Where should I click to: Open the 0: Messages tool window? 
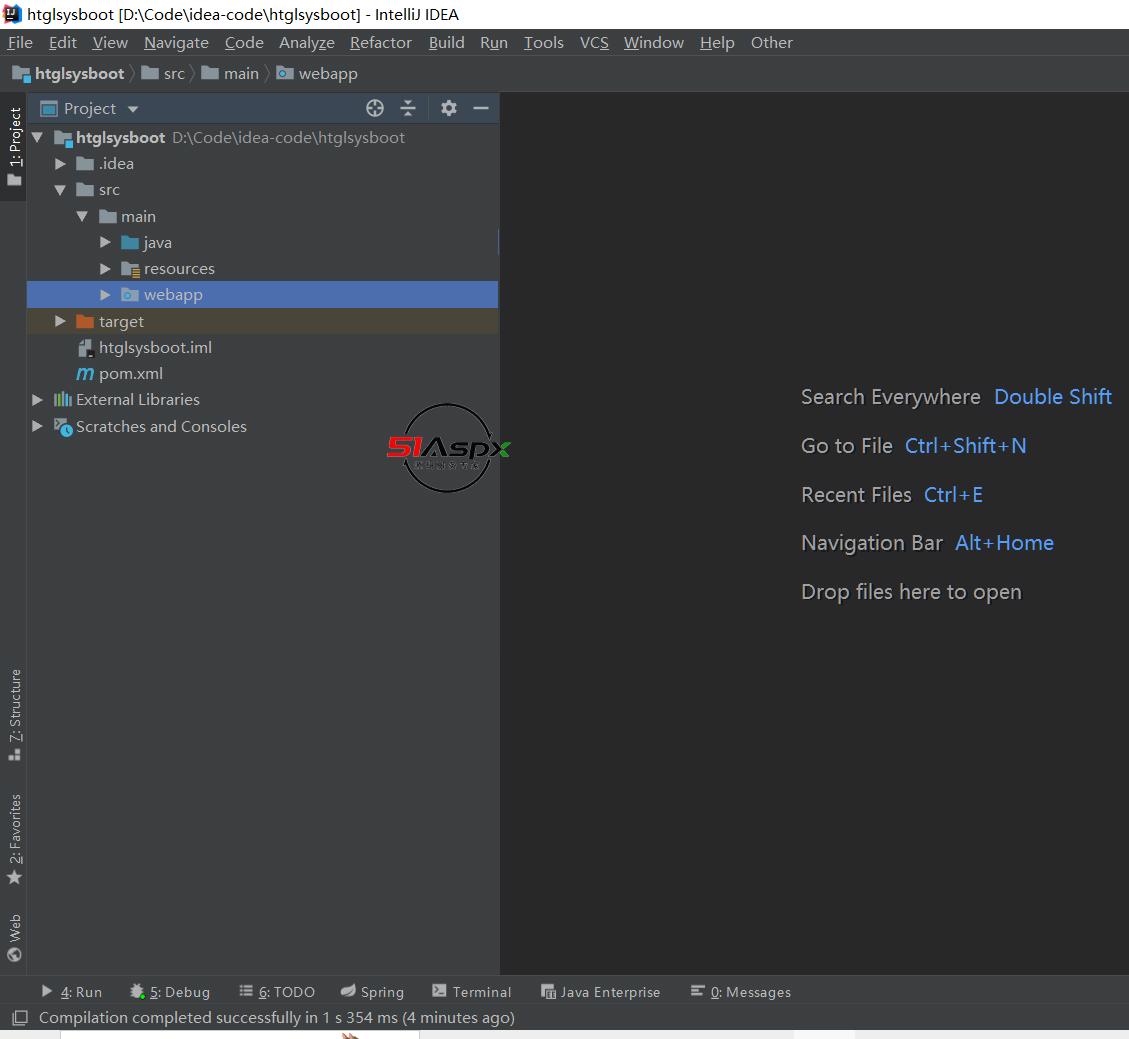point(741,991)
